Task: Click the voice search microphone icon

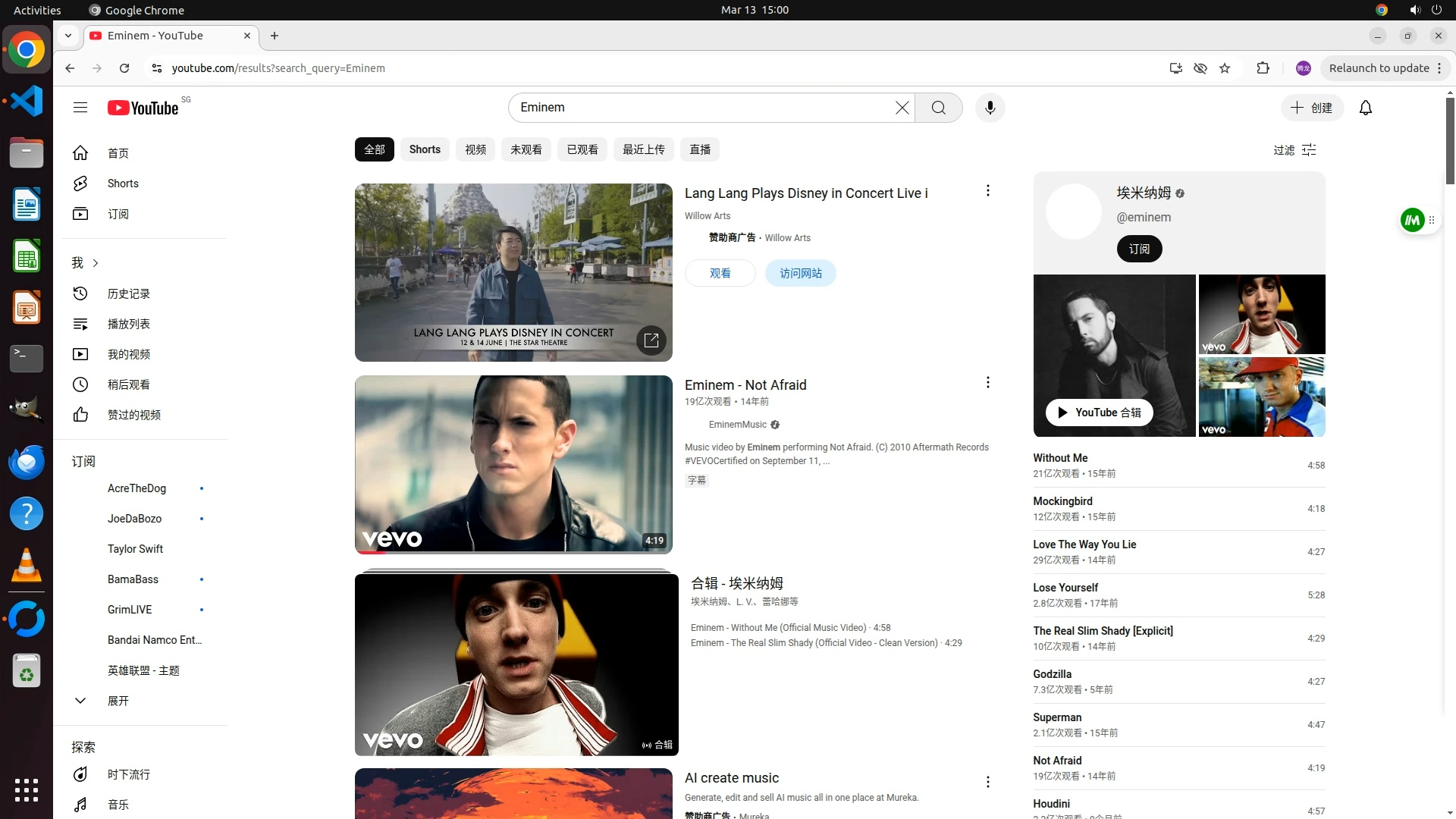Action: pyautogui.click(x=990, y=108)
